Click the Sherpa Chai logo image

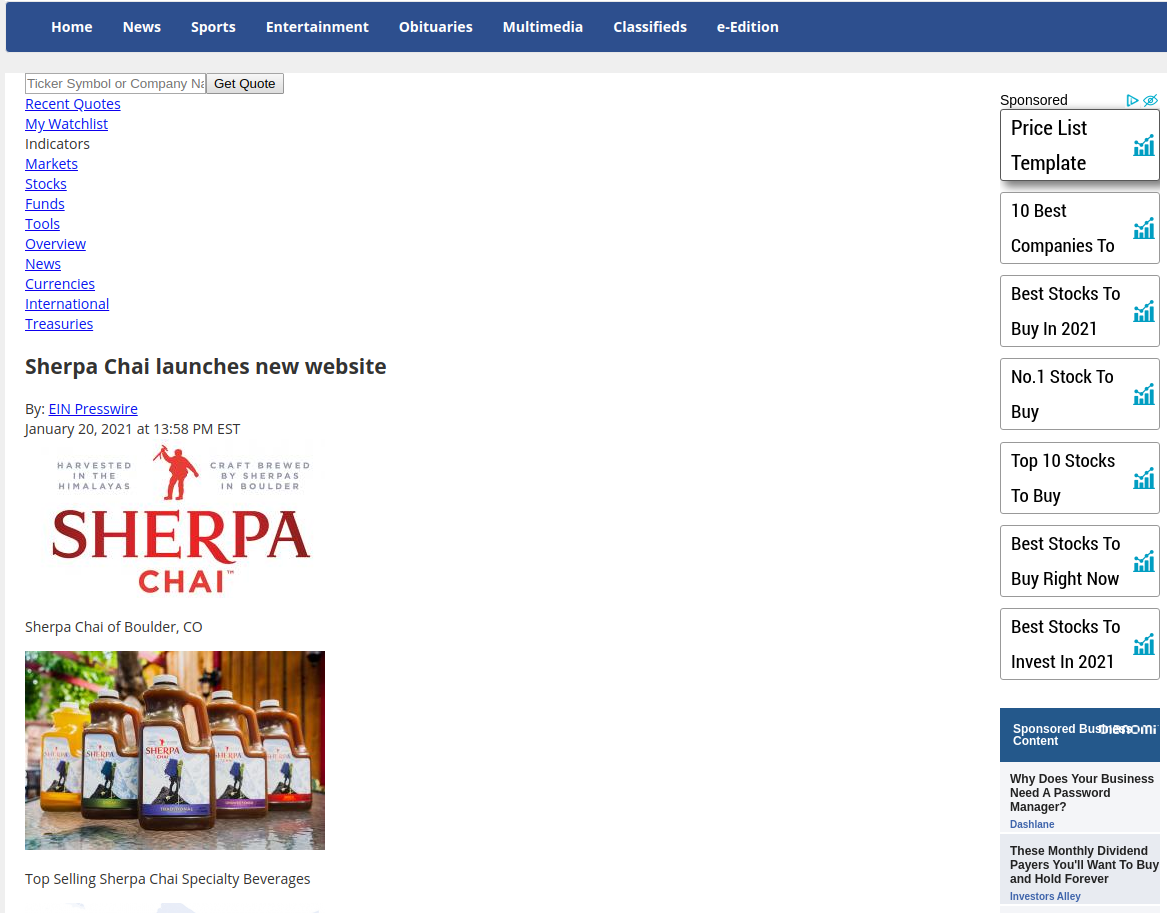point(181,521)
